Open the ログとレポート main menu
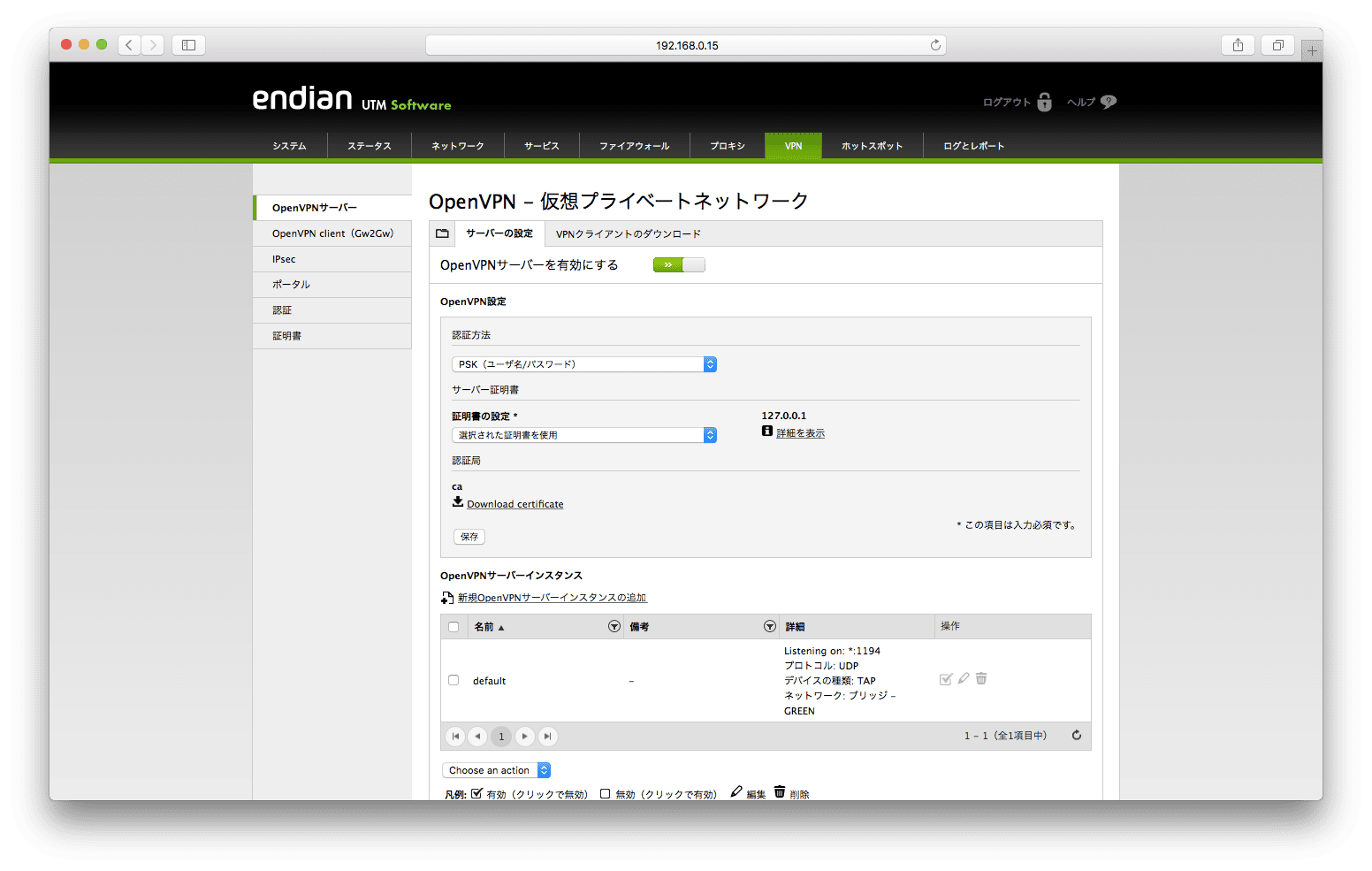This screenshot has width=1372, height=871. point(974,146)
